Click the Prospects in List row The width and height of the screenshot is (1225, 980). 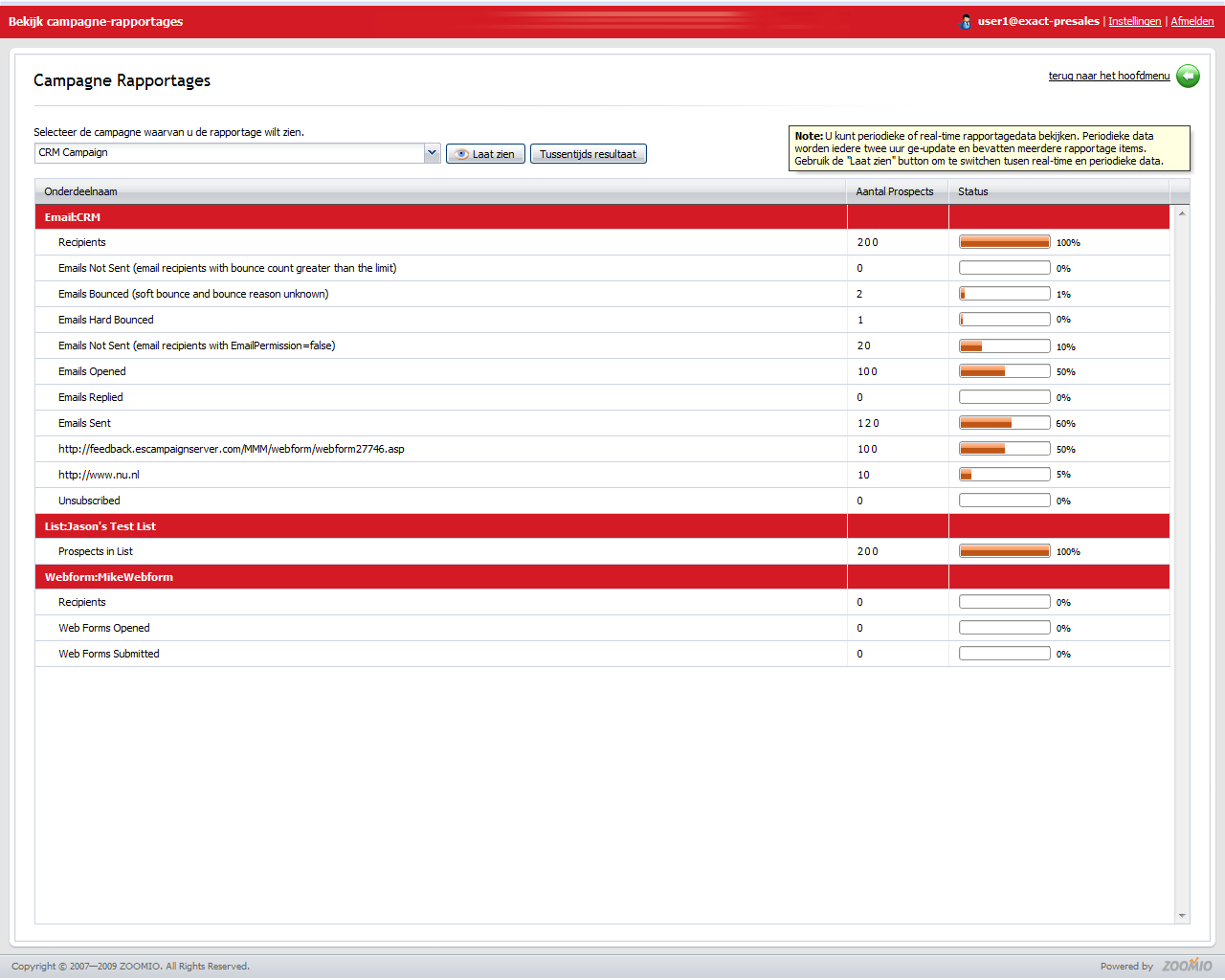pyautogui.click(x=602, y=551)
